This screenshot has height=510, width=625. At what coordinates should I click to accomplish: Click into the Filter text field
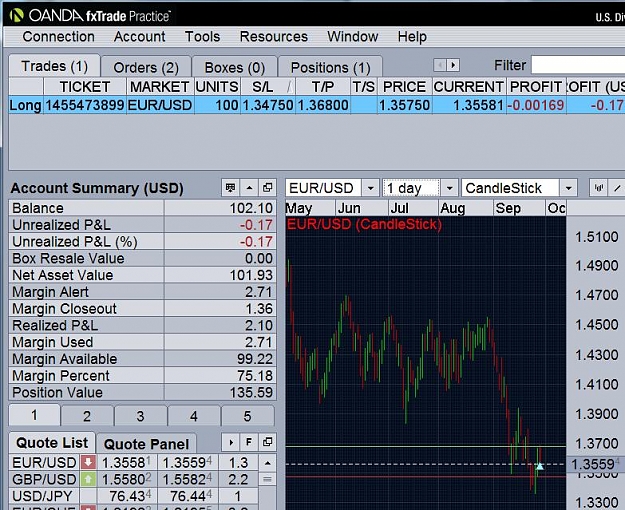coord(578,65)
